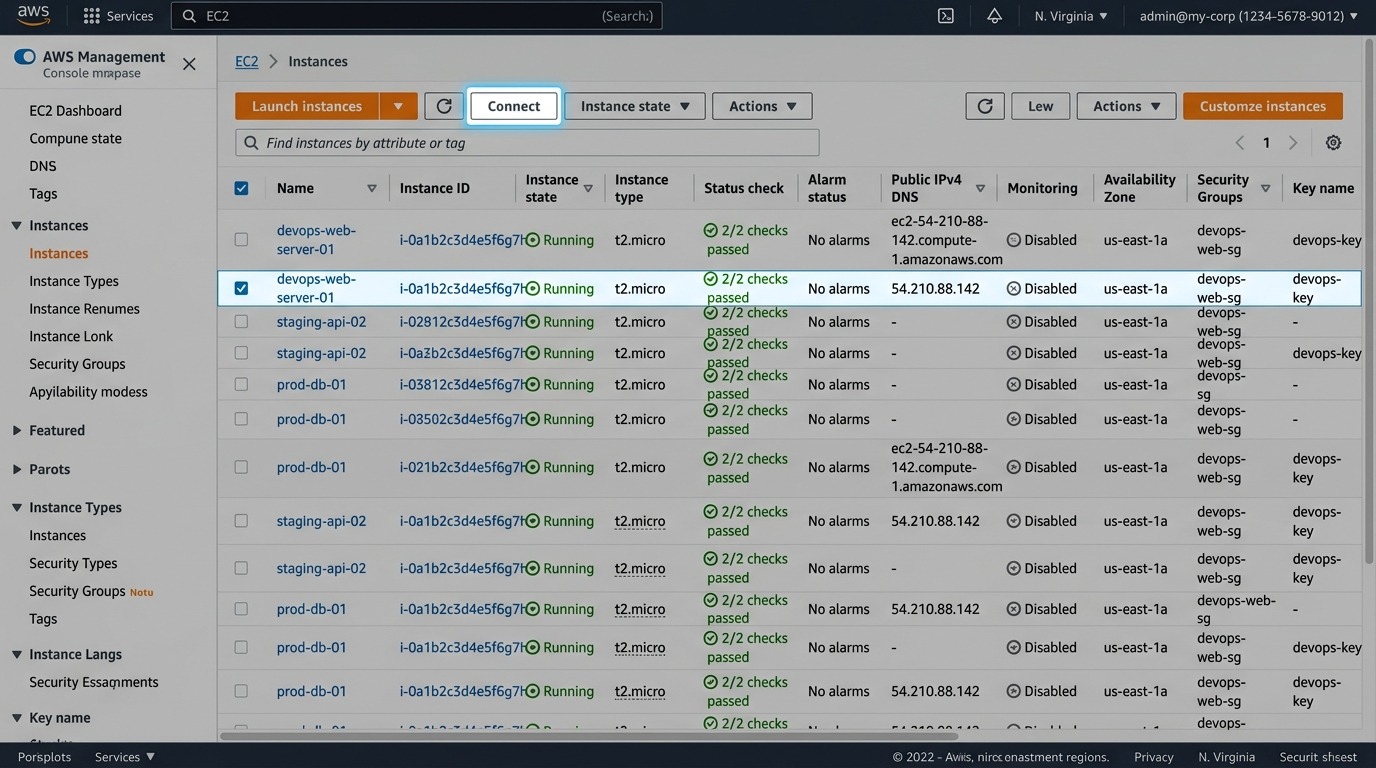This screenshot has width=1376, height=768.
Task: Open Security Essapments in the sidebar
Action: click(94, 682)
